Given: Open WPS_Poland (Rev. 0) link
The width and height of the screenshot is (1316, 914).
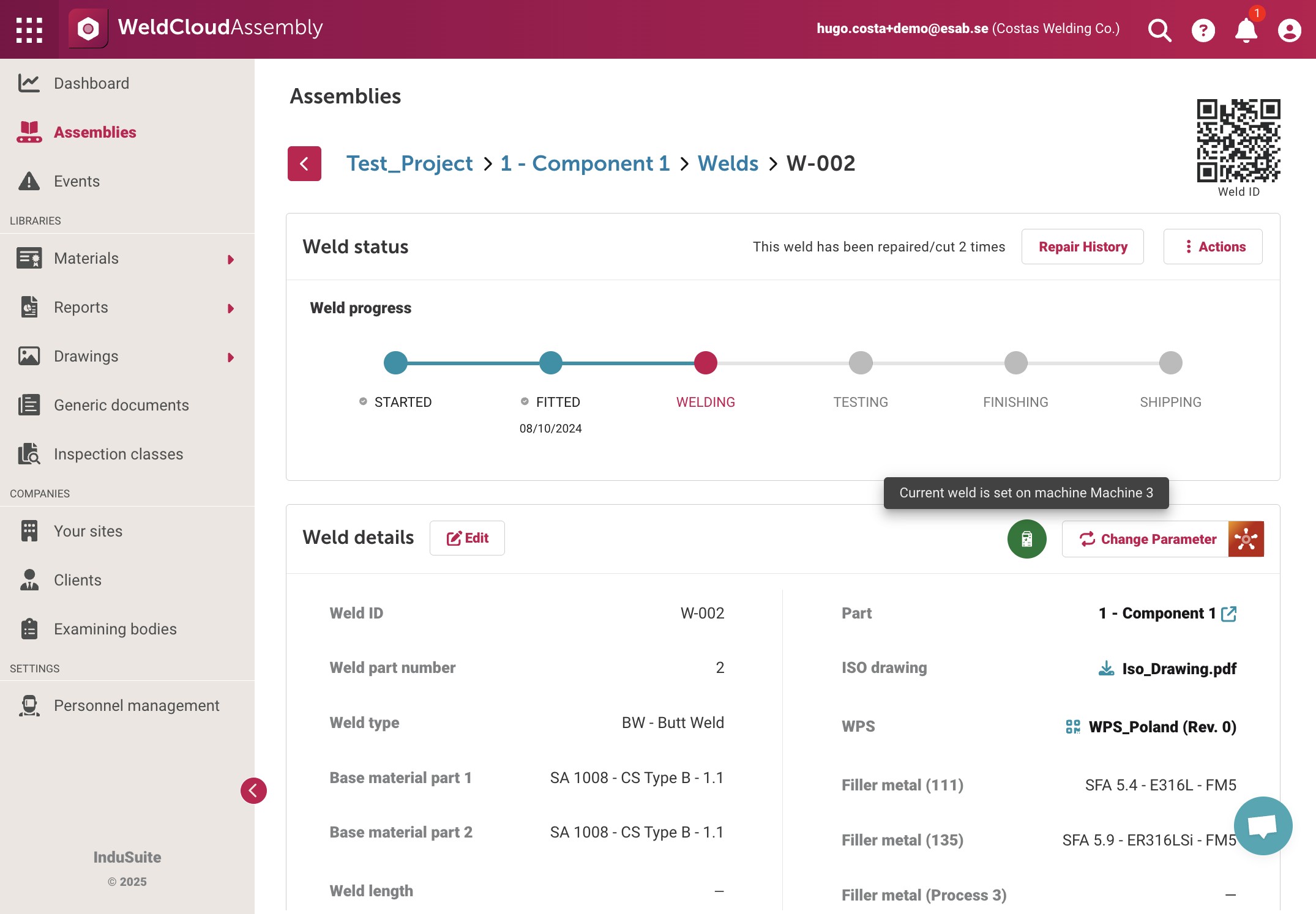Looking at the screenshot, I should tap(1162, 727).
